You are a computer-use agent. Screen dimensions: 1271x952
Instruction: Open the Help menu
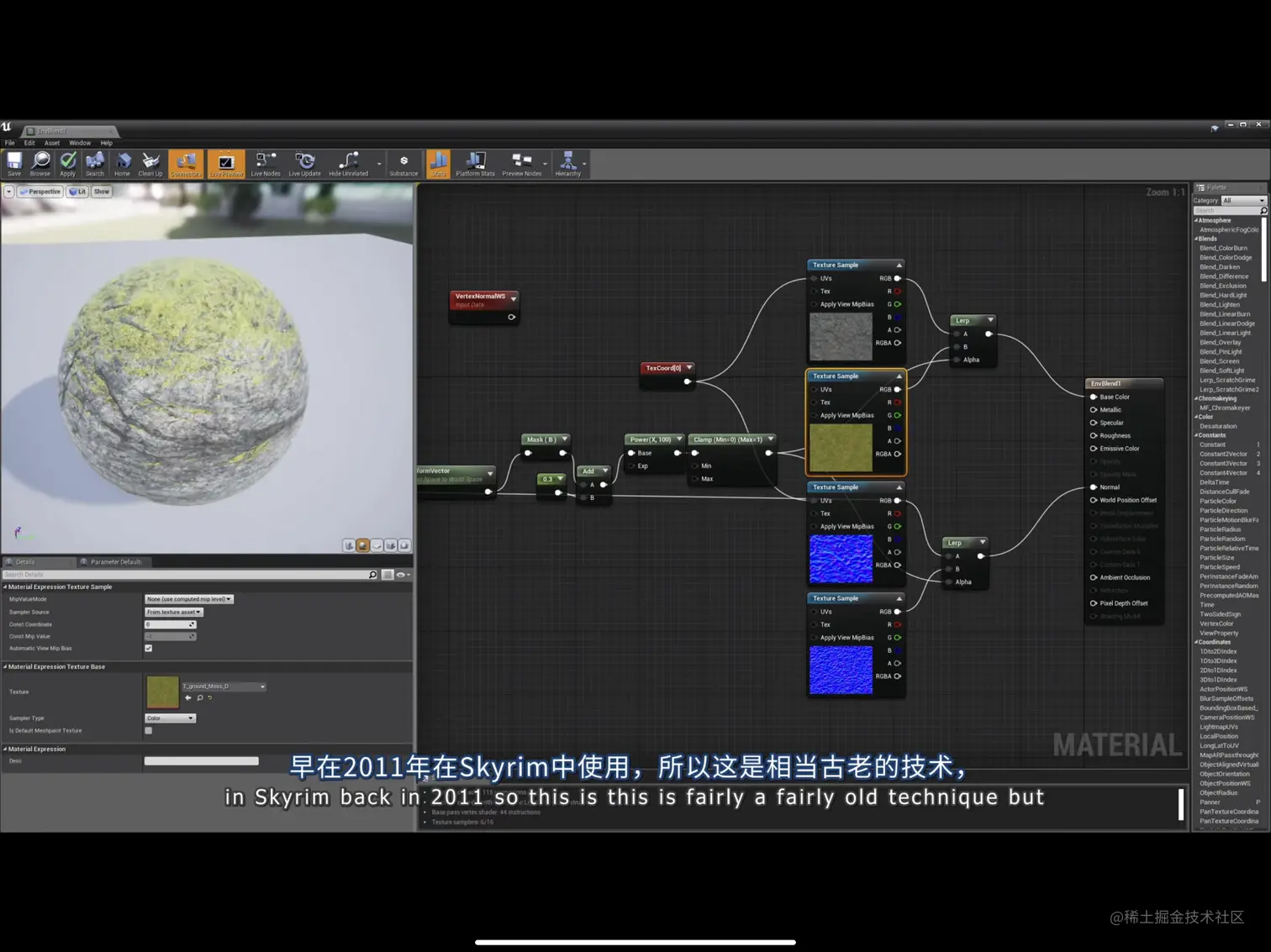click(x=106, y=143)
